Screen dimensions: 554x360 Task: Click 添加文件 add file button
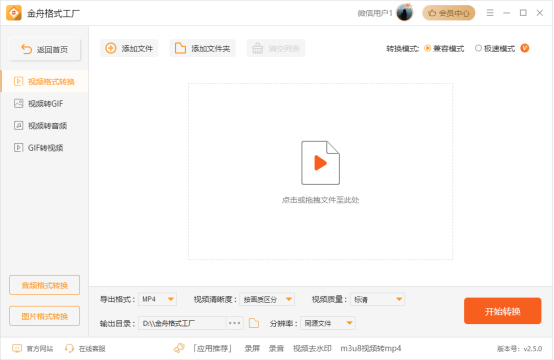[x=129, y=48]
